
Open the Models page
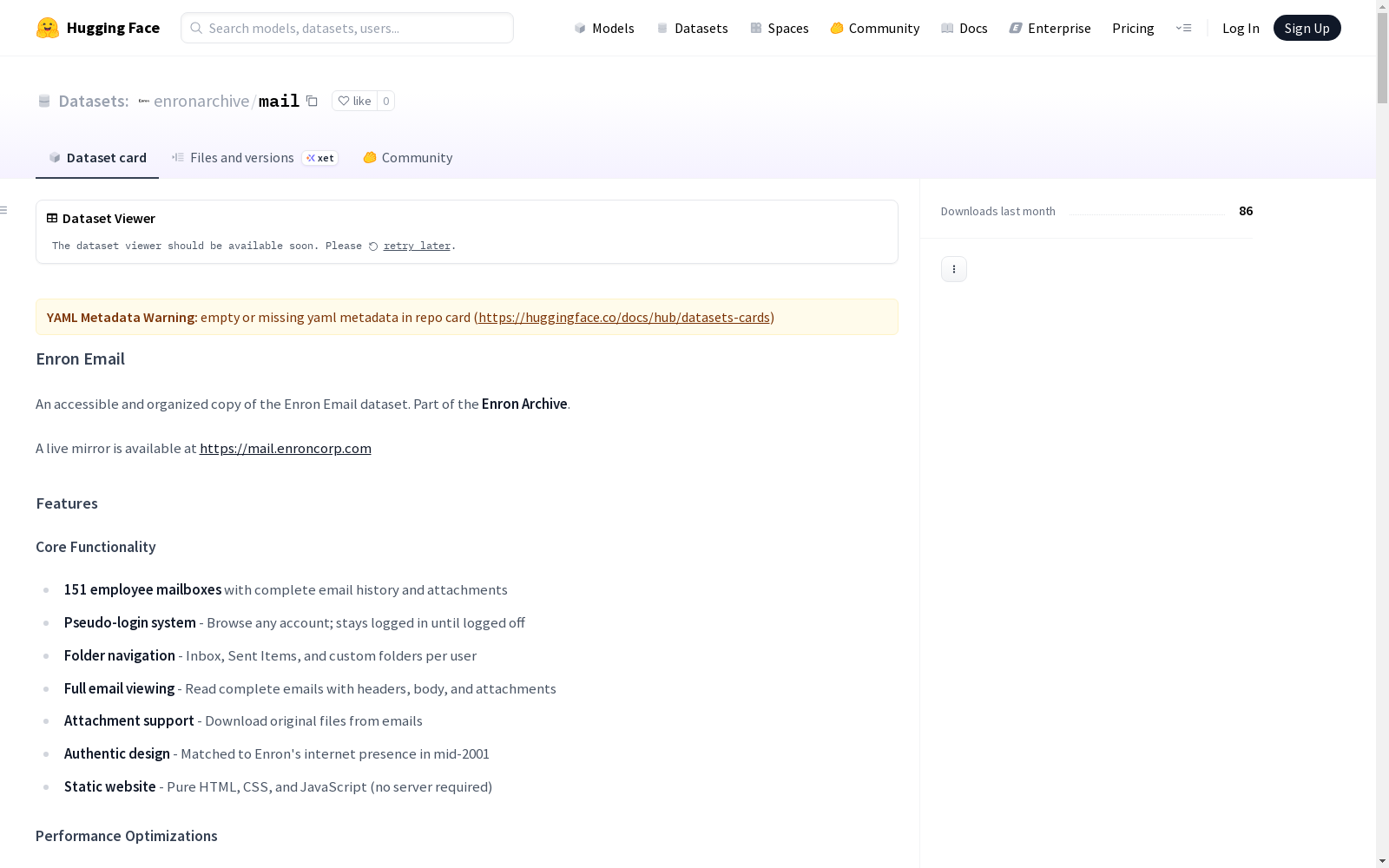click(x=604, y=28)
